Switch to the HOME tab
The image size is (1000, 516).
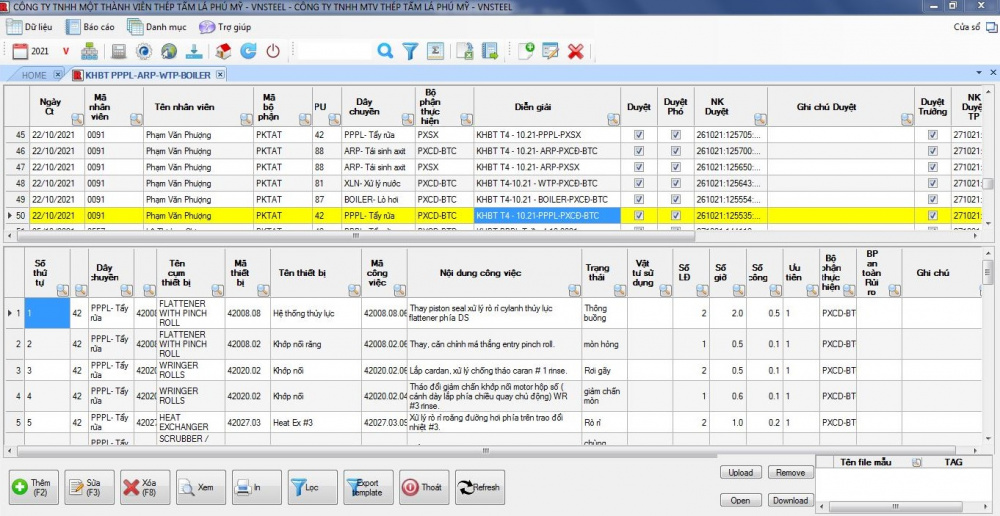34,75
